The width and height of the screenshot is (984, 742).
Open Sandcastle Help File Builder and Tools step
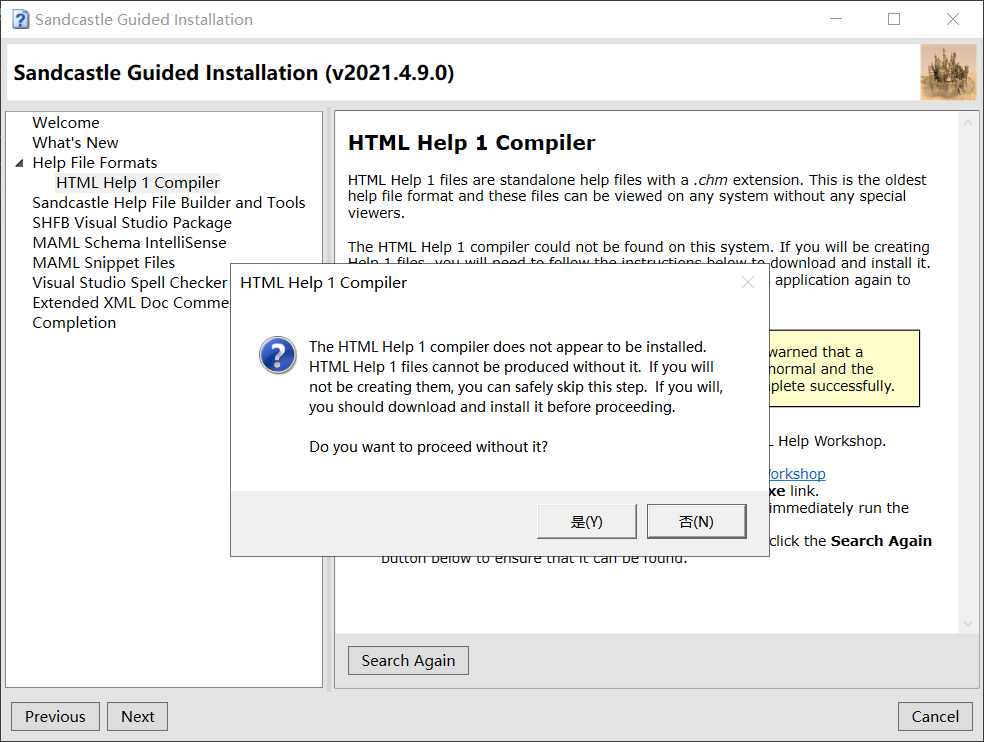coord(168,202)
